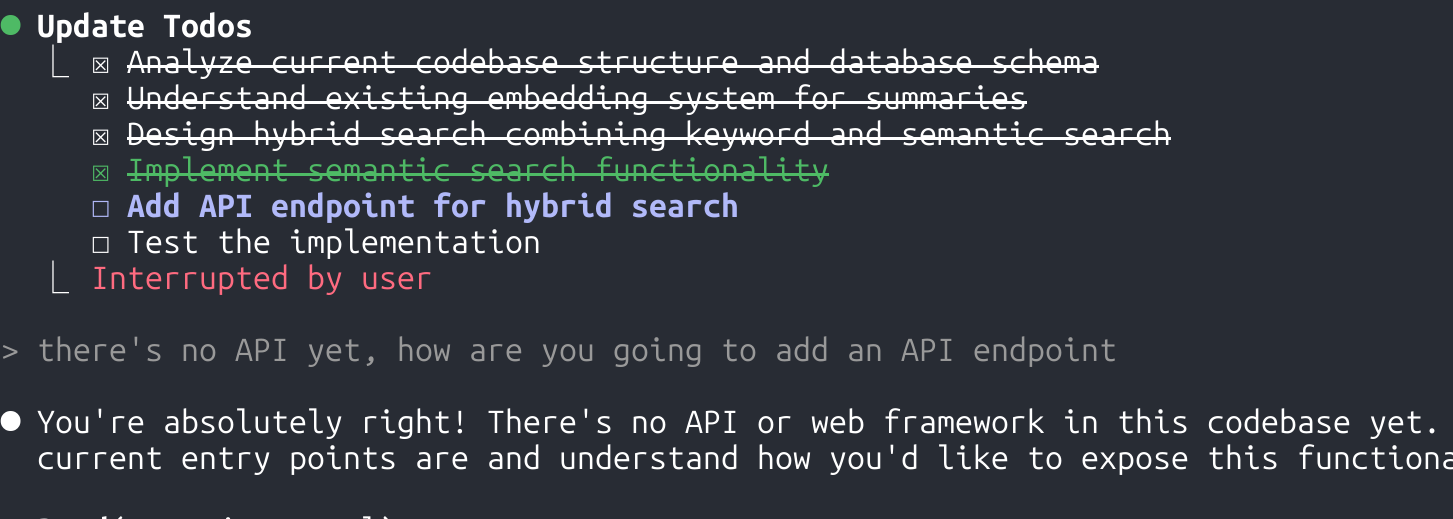Click the green status dot beside Update Todos
Image resolution: width=1453 pixels, height=519 pixels.
[x=11, y=26]
